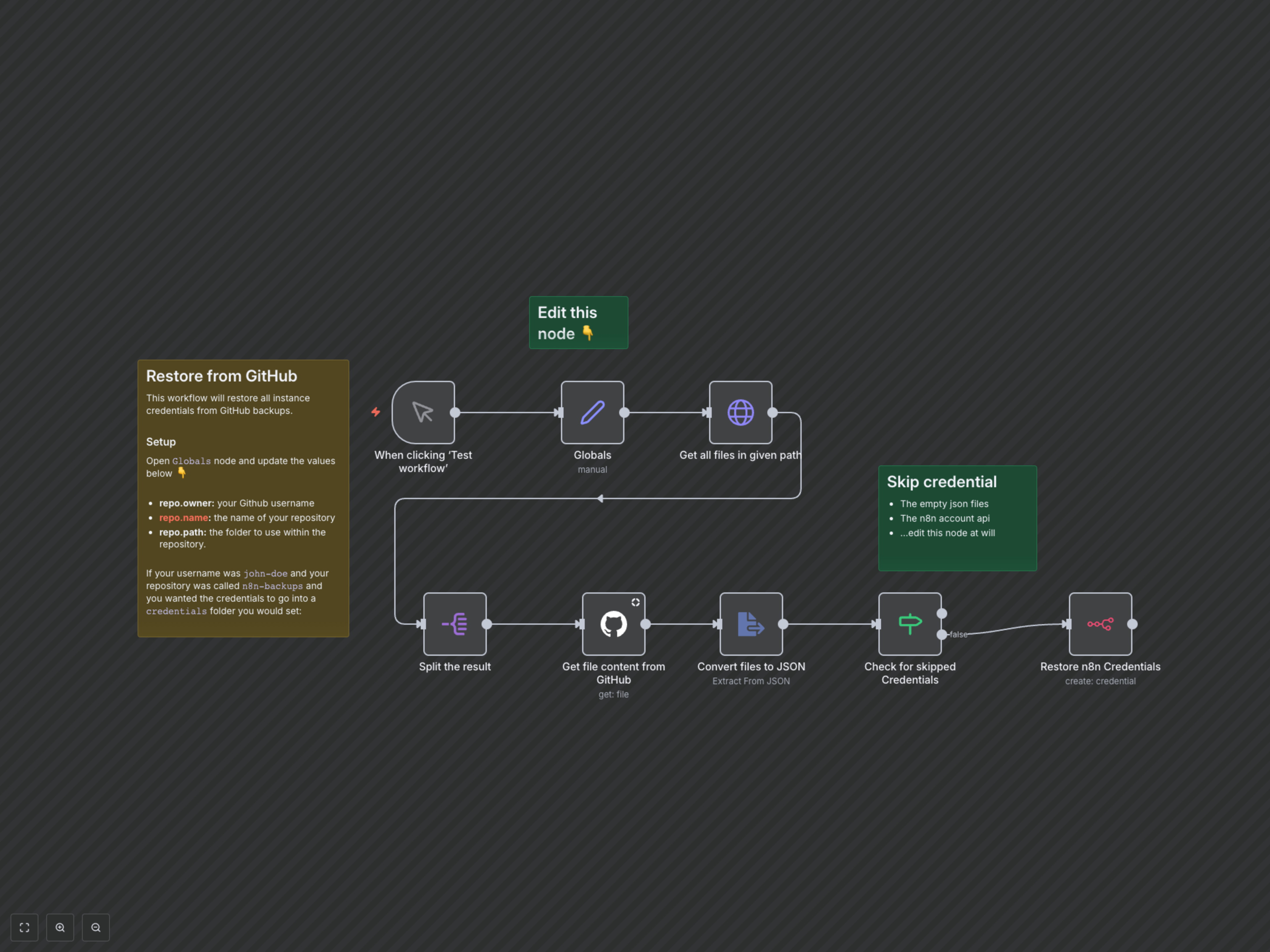
Task: Click the Restore from GitHub sticky note
Action: click(243, 497)
